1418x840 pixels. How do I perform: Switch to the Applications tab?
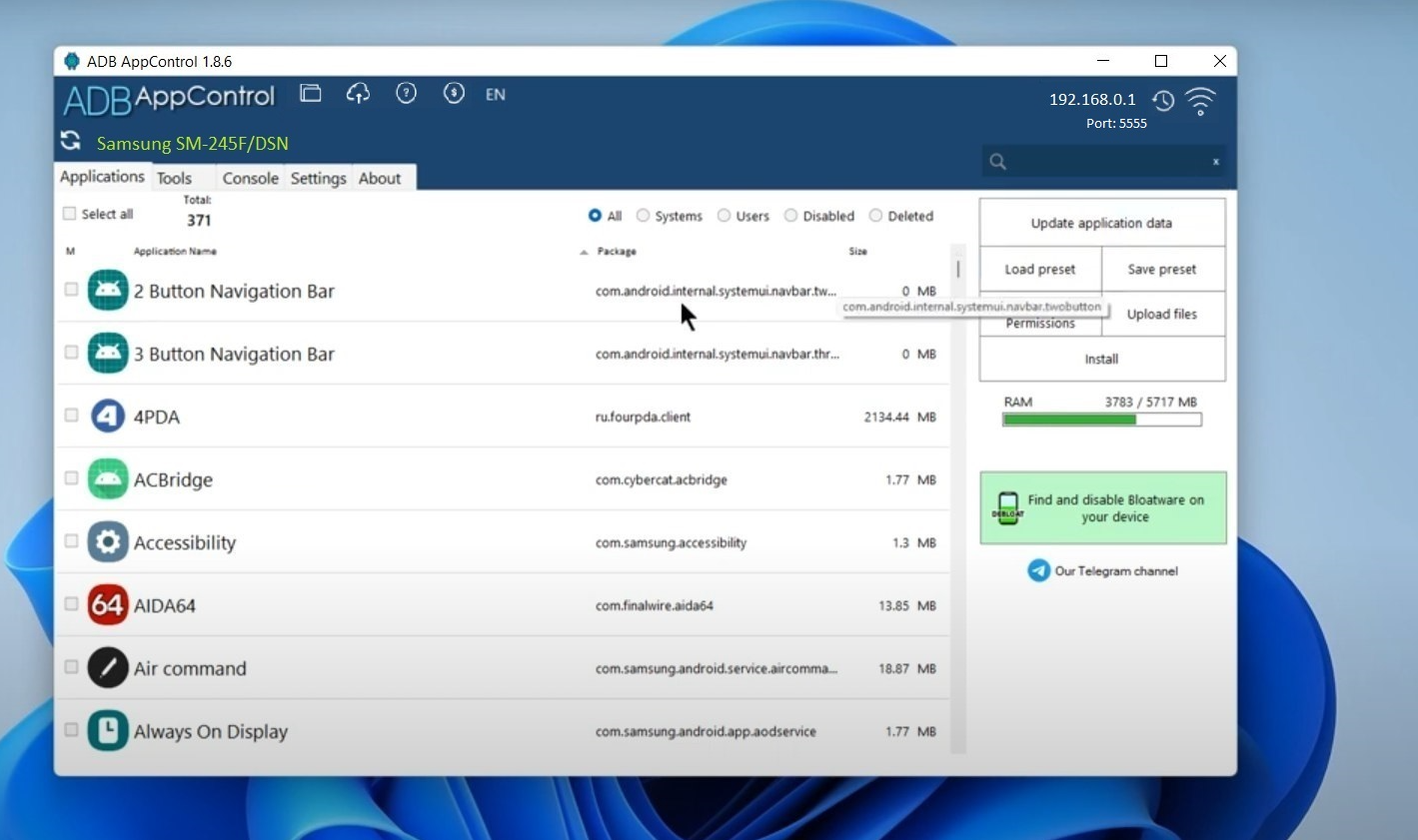pyautogui.click(x=102, y=177)
